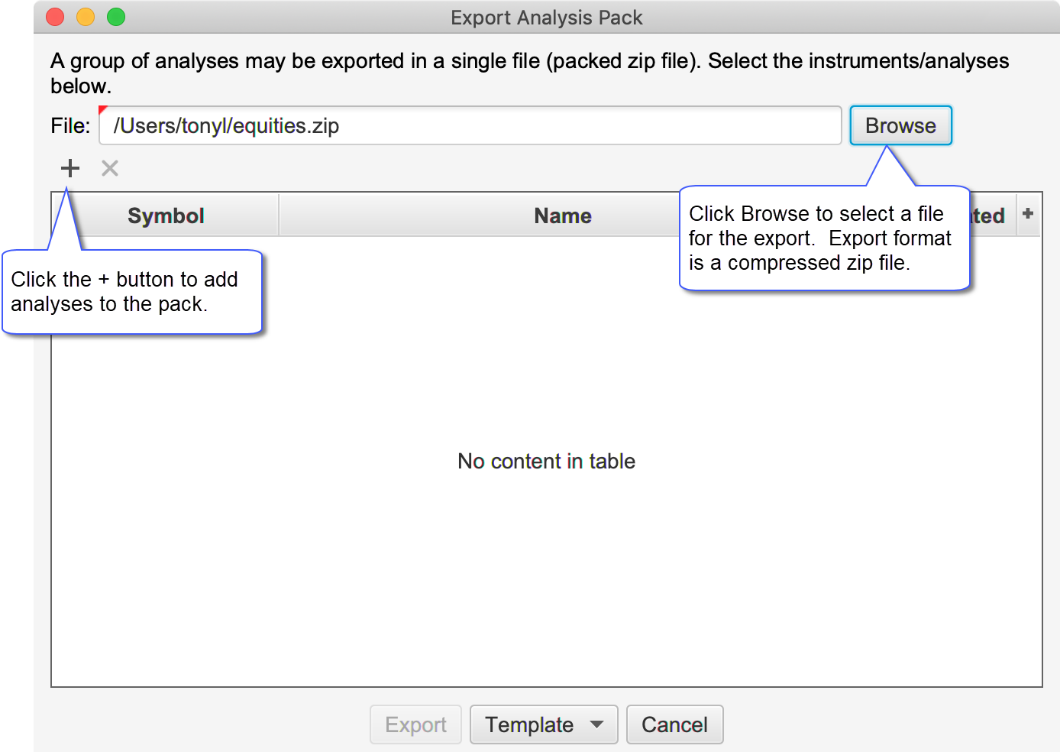The height and width of the screenshot is (752, 1060).
Task: Click the red corner marker on File field
Action: pyautogui.click(x=103, y=110)
